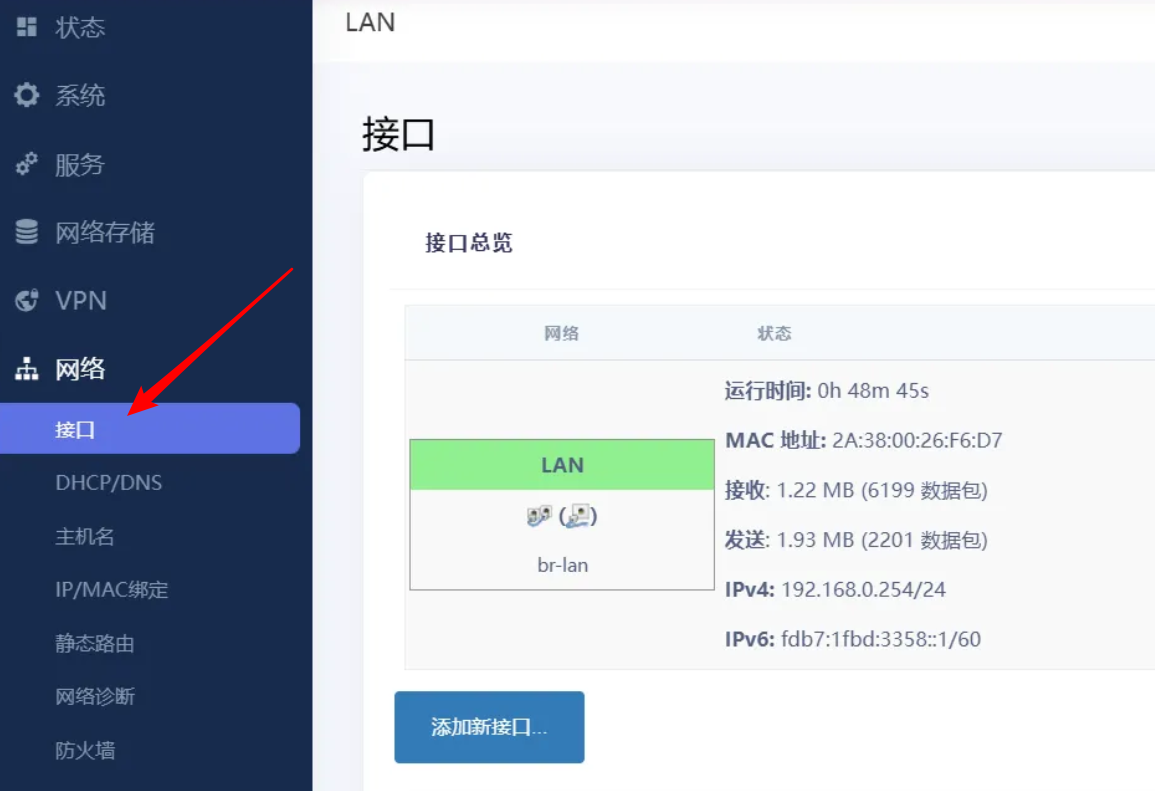This screenshot has height=791, width=1155.
Task: Expand the 服务 sidebar section
Action: (x=80, y=165)
